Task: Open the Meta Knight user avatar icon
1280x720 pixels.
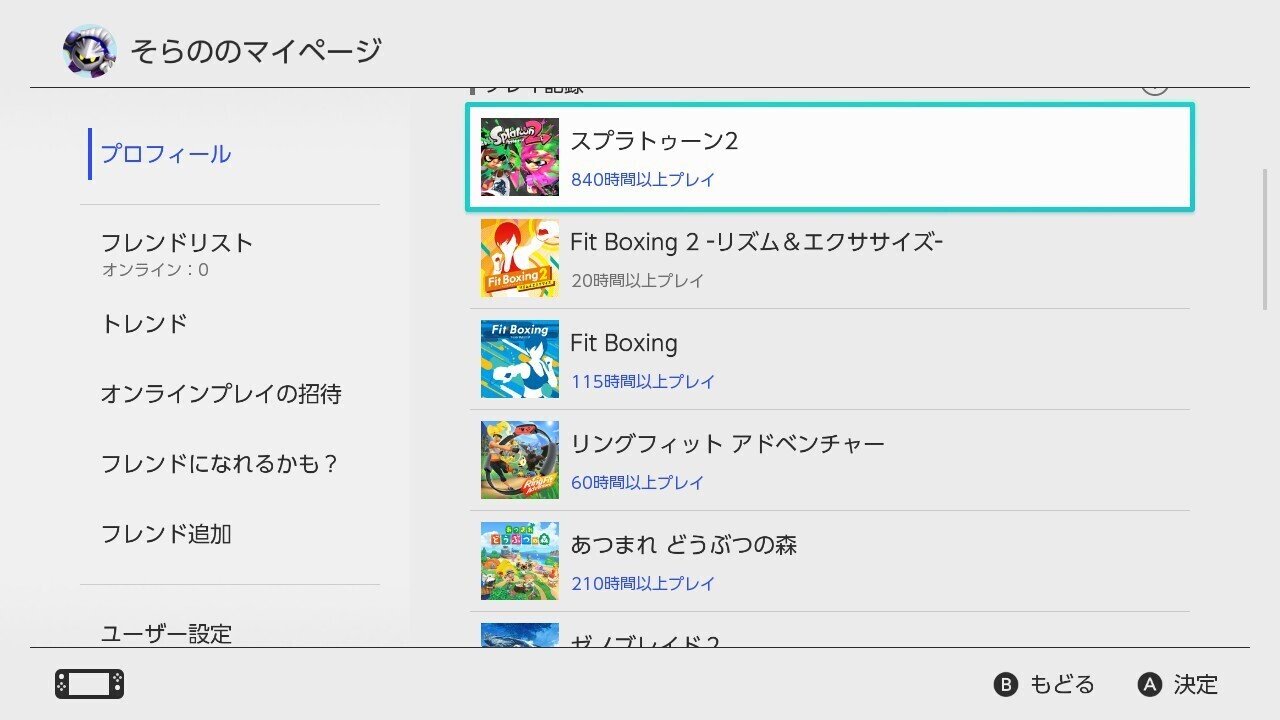Action: click(x=88, y=48)
